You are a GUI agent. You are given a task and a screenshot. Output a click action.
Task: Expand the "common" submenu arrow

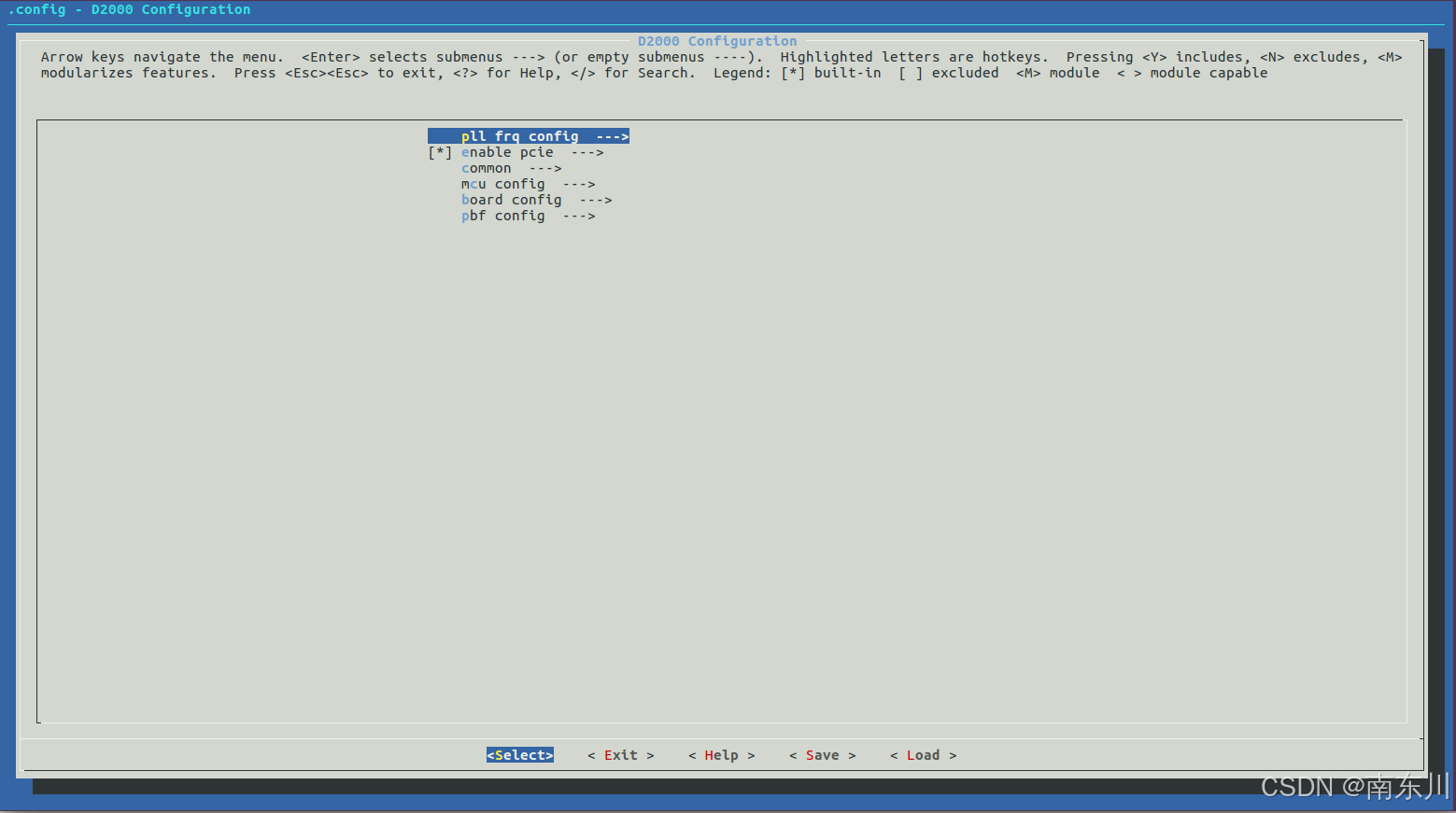click(487, 168)
